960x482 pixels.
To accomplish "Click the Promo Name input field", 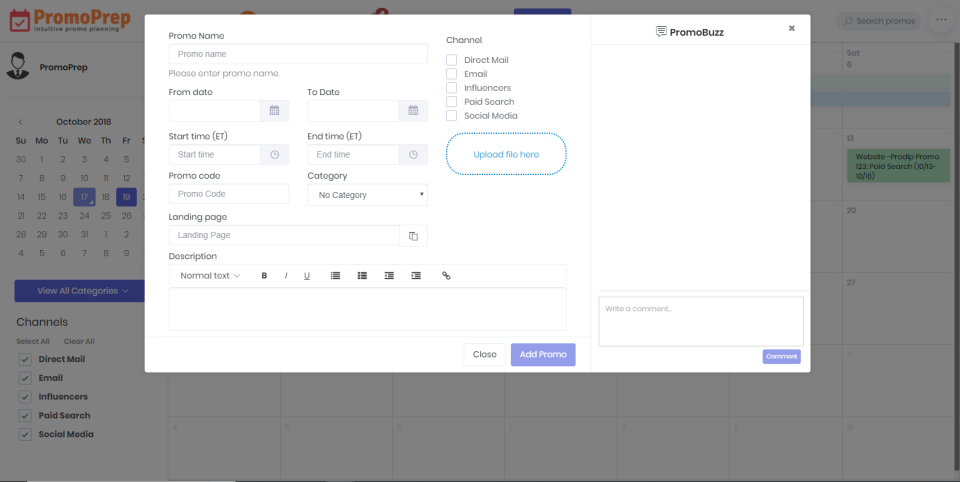I will [x=298, y=54].
